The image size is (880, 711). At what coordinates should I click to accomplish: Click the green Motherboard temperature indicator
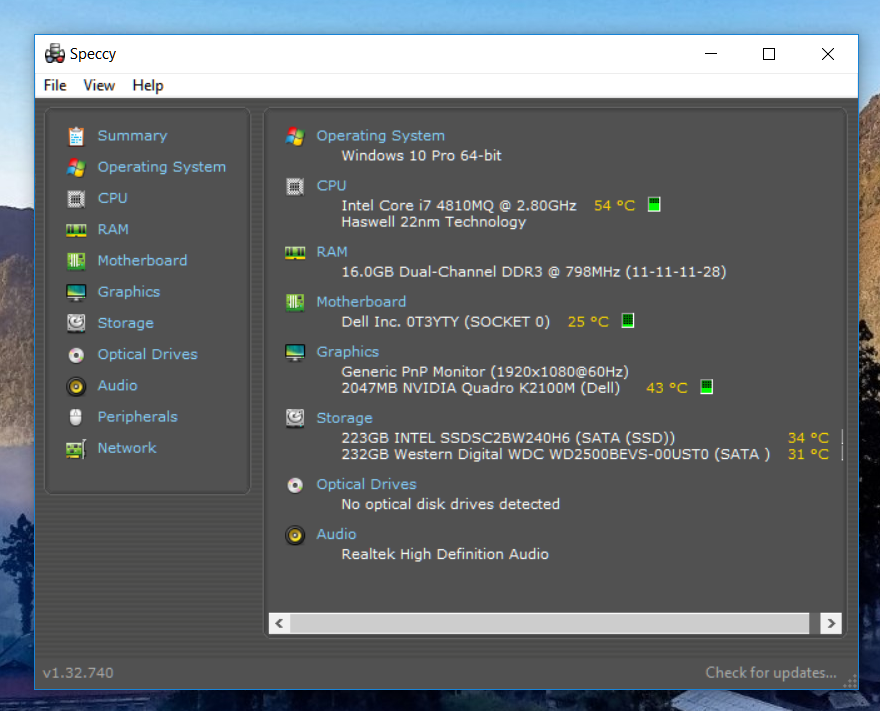point(628,320)
